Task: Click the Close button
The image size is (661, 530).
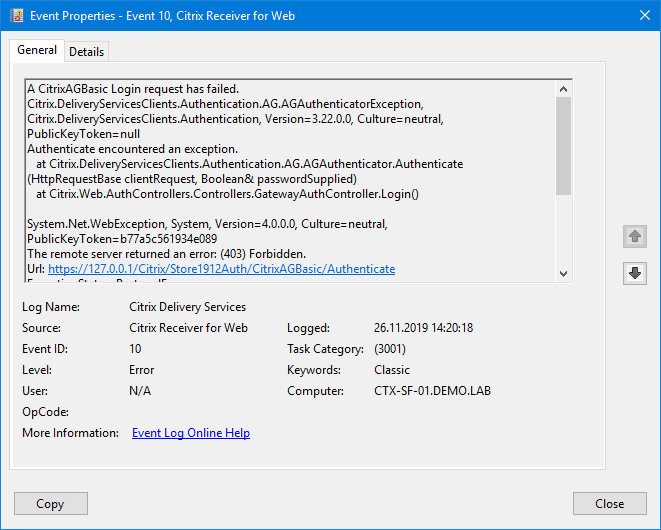Action: (x=610, y=503)
